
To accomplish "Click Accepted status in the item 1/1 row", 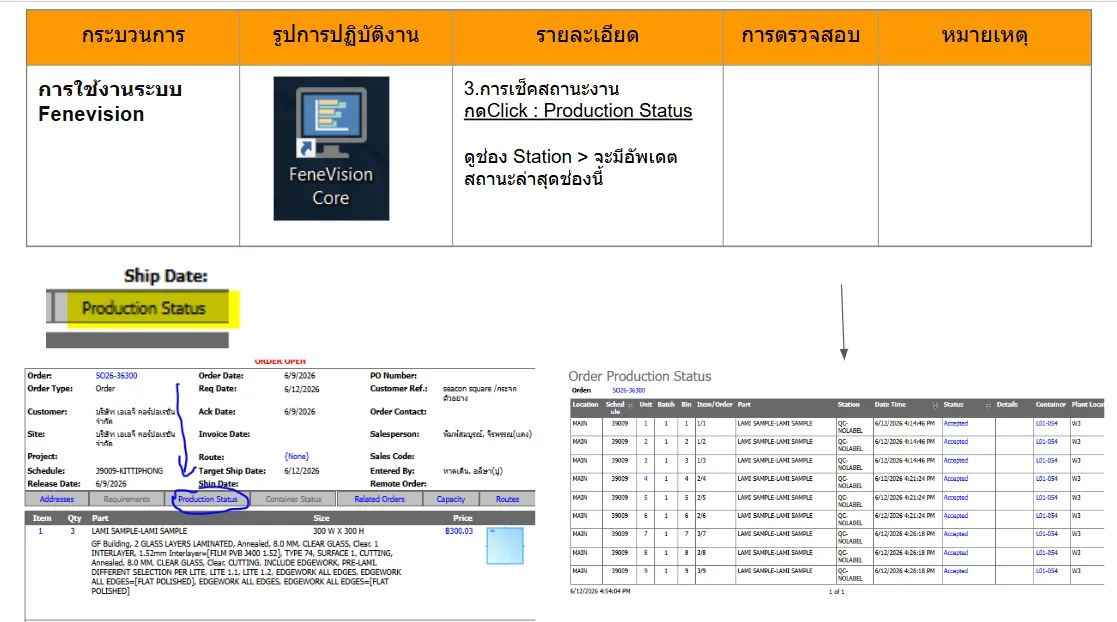I will 955,423.
